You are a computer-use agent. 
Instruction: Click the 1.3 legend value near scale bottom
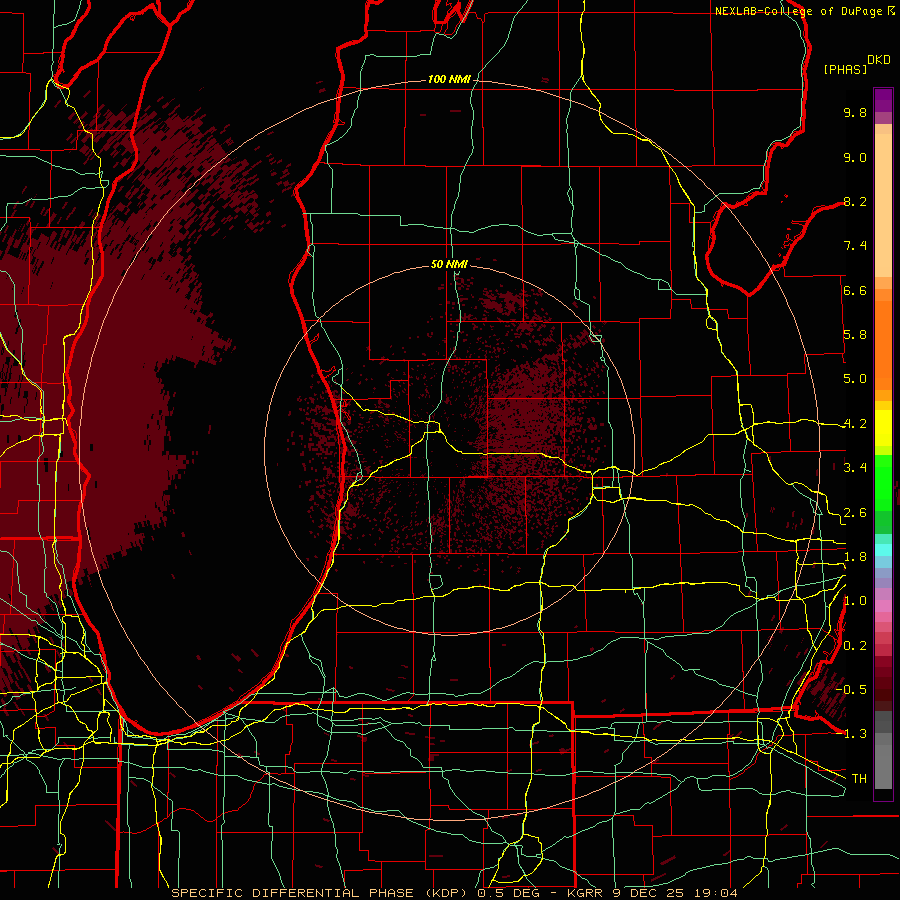click(x=851, y=734)
